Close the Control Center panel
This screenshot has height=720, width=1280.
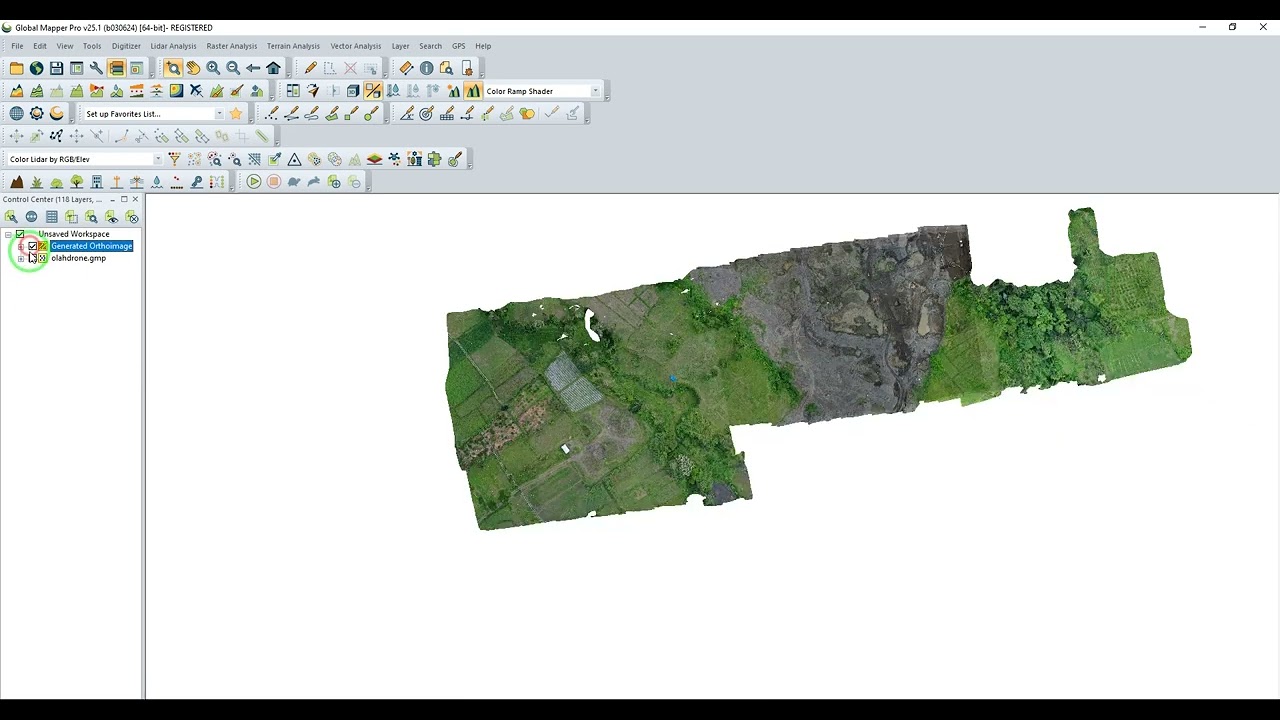pyautogui.click(x=135, y=199)
